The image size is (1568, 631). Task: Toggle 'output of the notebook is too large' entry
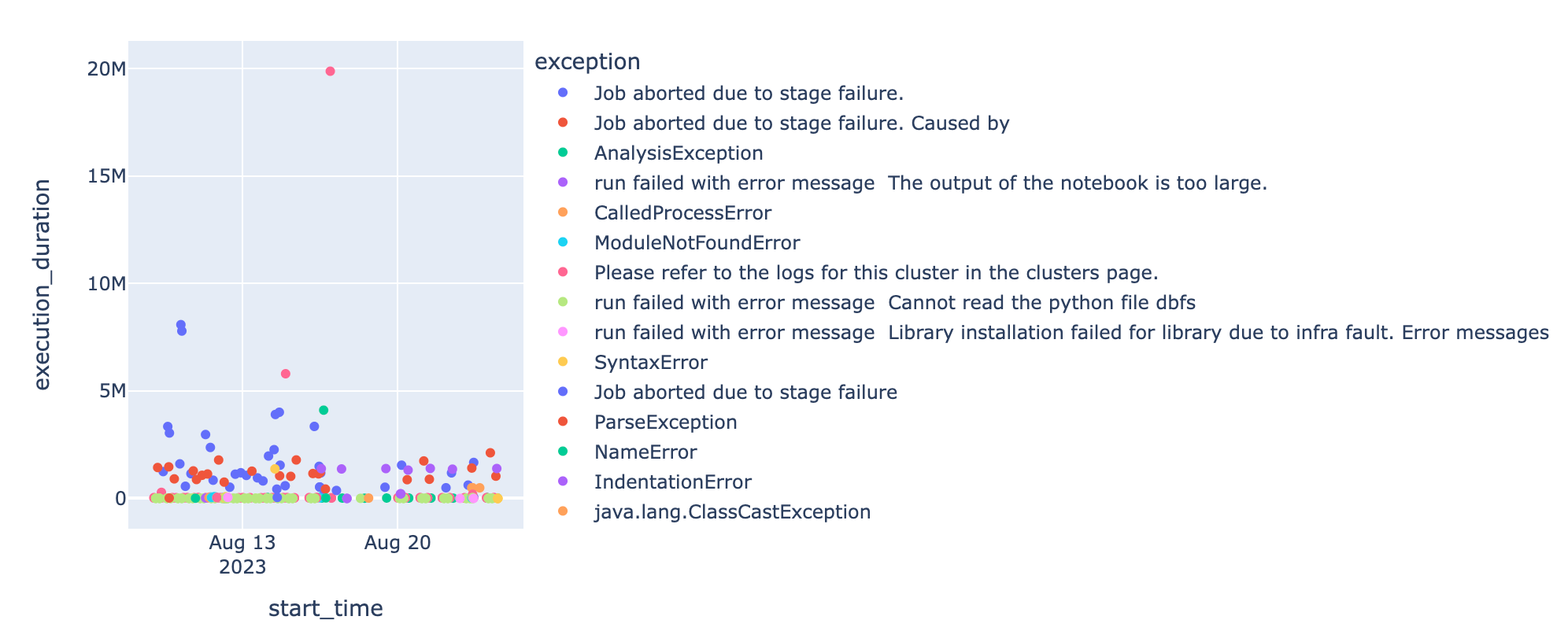click(930, 183)
